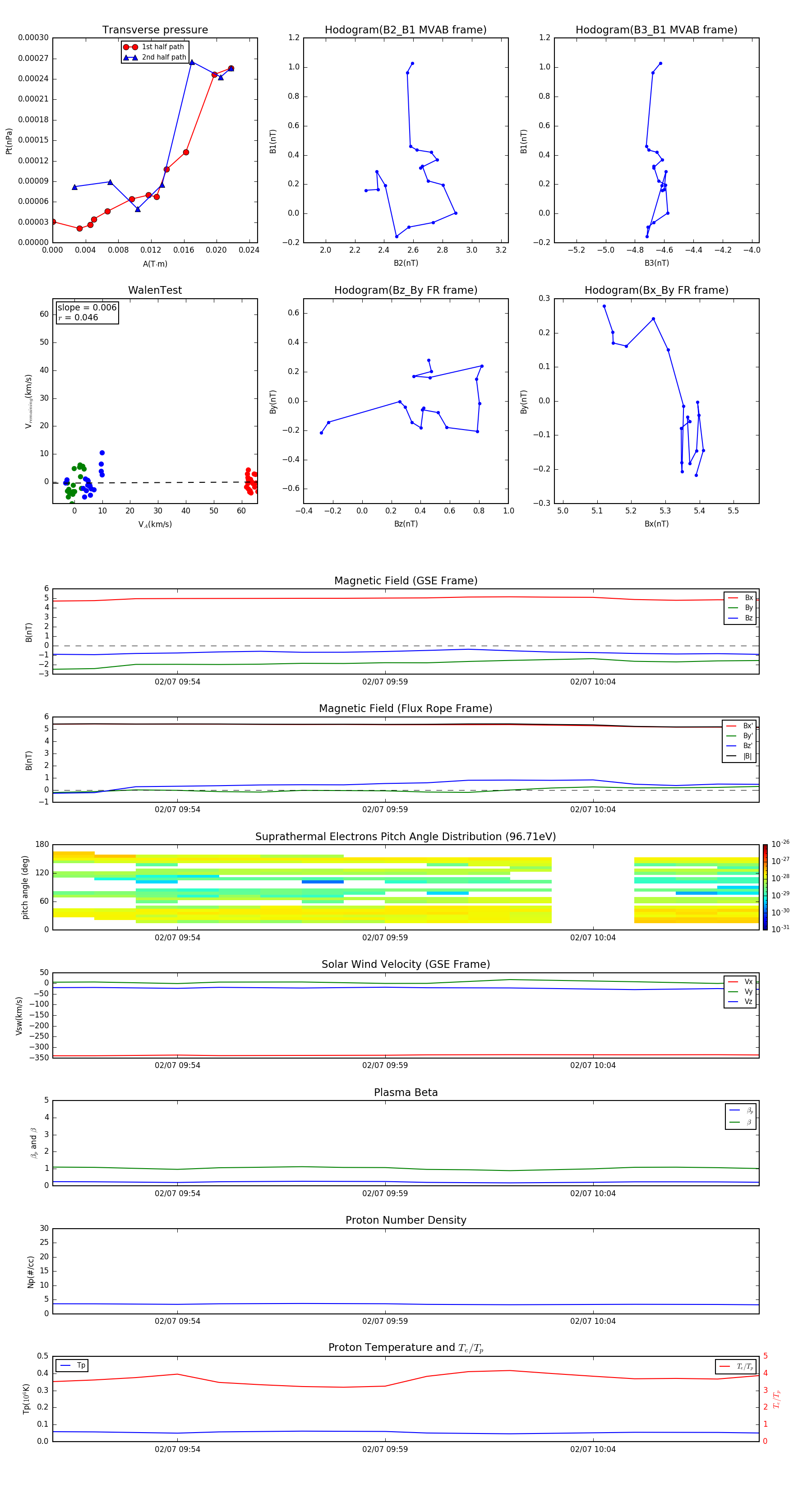
Task: Select the Vy legend entry
Action: point(740,991)
